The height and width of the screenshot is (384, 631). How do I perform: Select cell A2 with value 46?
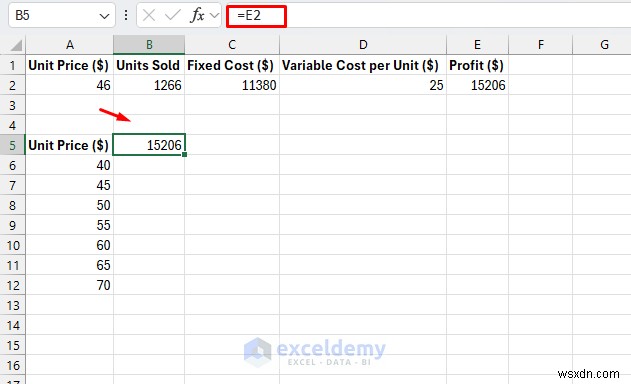coord(69,85)
